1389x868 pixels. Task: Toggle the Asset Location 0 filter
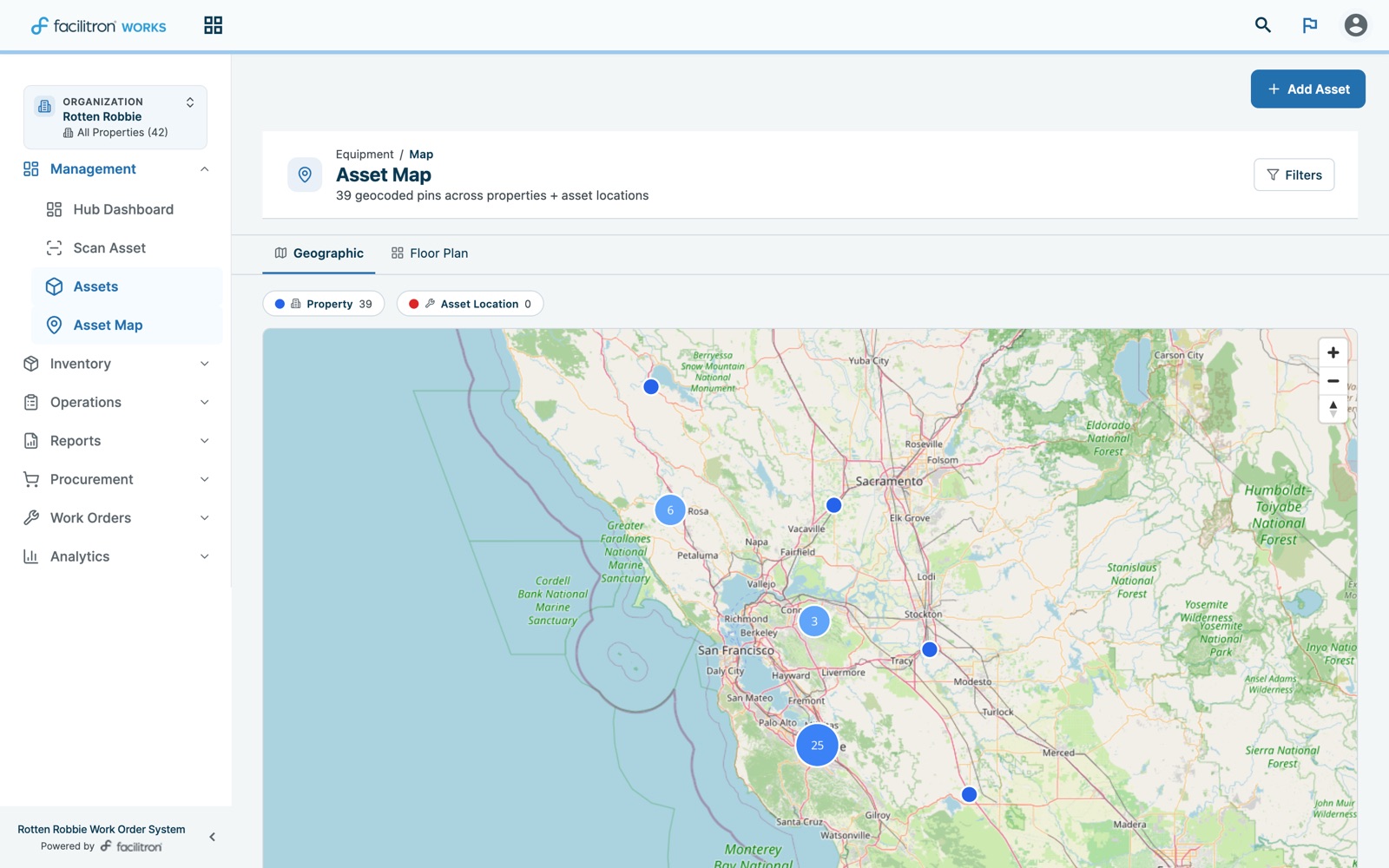click(470, 304)
